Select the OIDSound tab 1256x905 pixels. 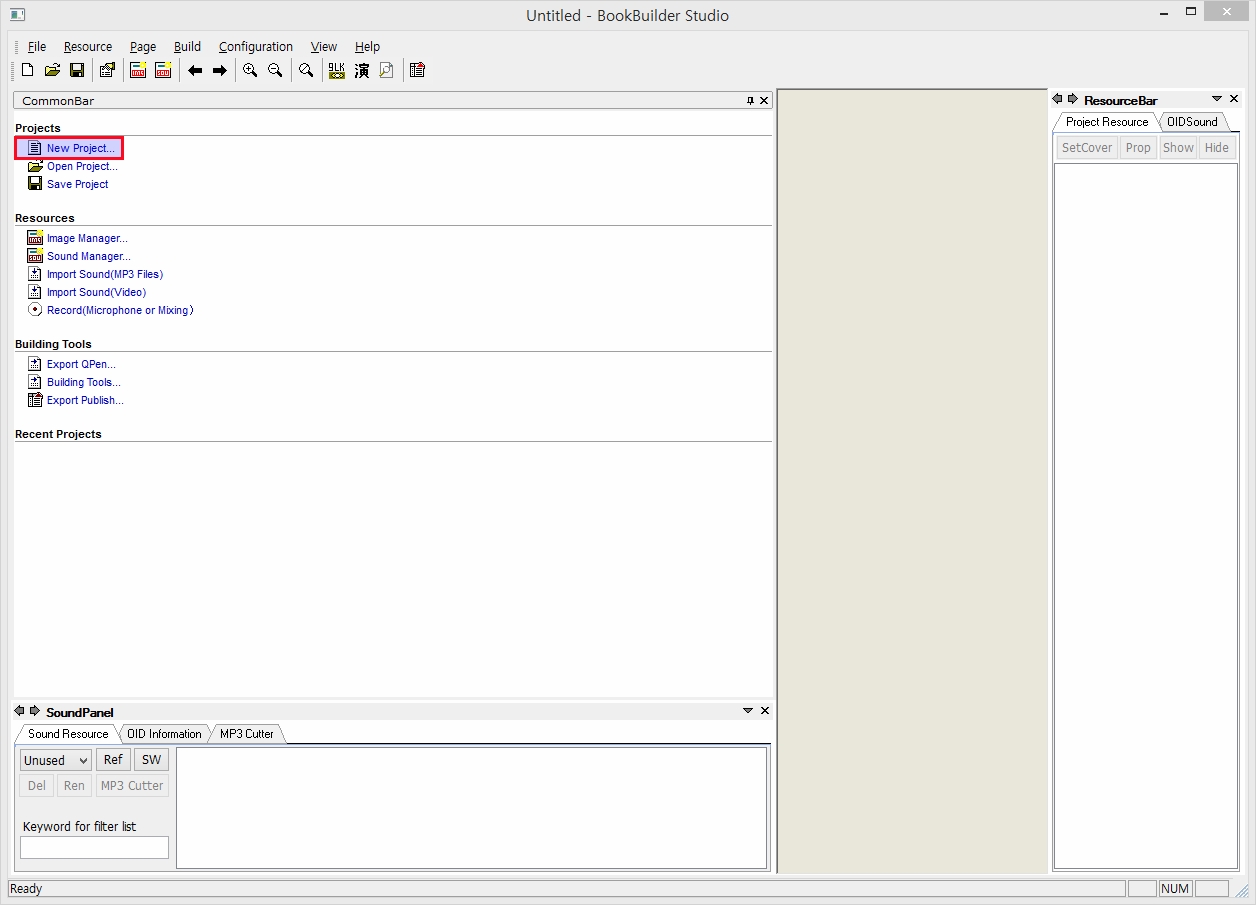point(1192,122)
